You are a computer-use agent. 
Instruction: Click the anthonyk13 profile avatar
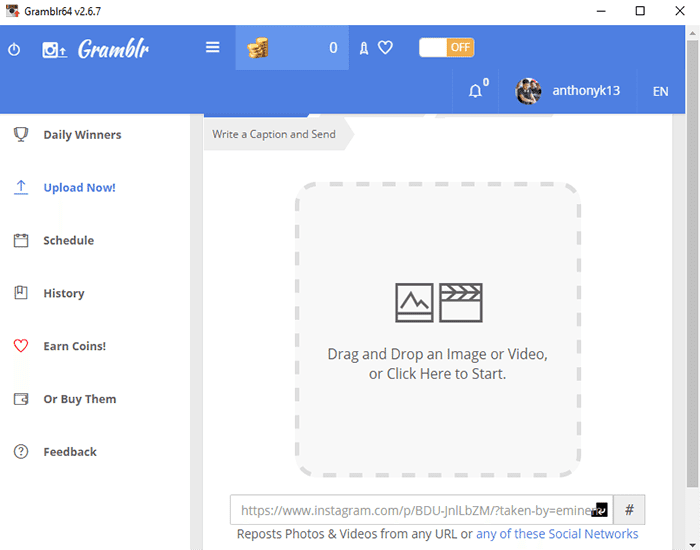[528, 91]
